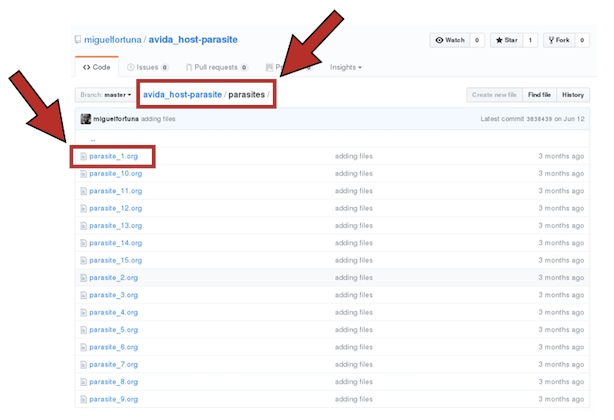Click the file icon beside parasite_8.org
The width and height of the screenshot is (614, 420).
83,382
